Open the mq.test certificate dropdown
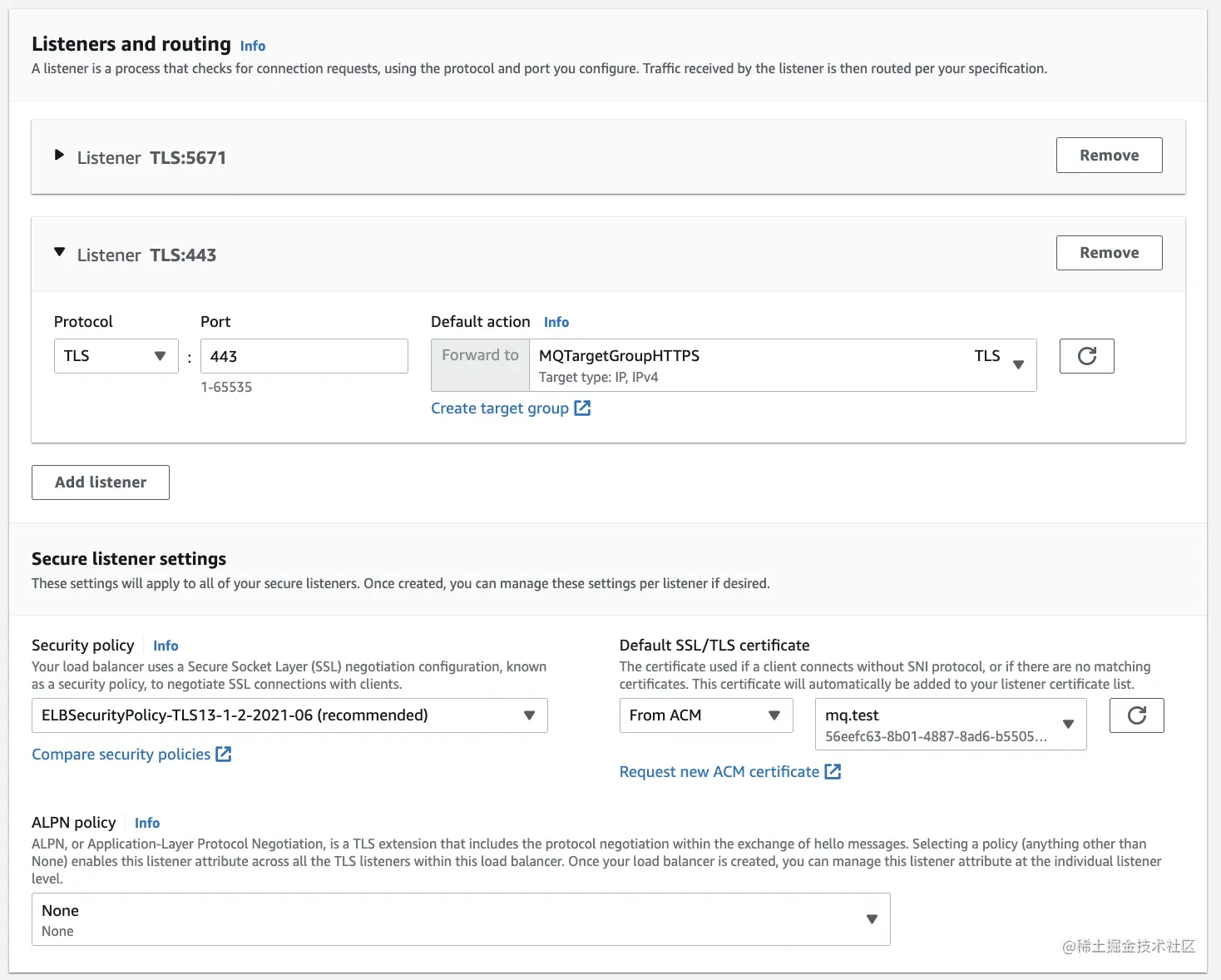Viewport: 1221px width, 980px height. (x=950, y=725)
